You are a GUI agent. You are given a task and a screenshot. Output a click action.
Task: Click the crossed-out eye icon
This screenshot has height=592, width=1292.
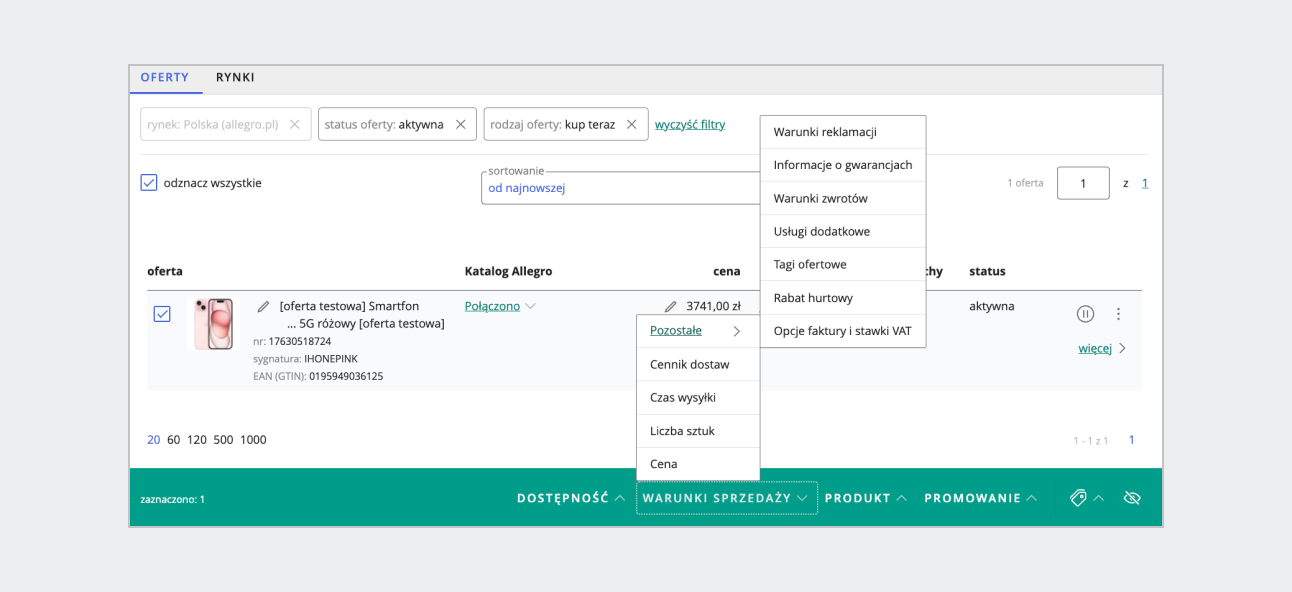coord(1132,498)
